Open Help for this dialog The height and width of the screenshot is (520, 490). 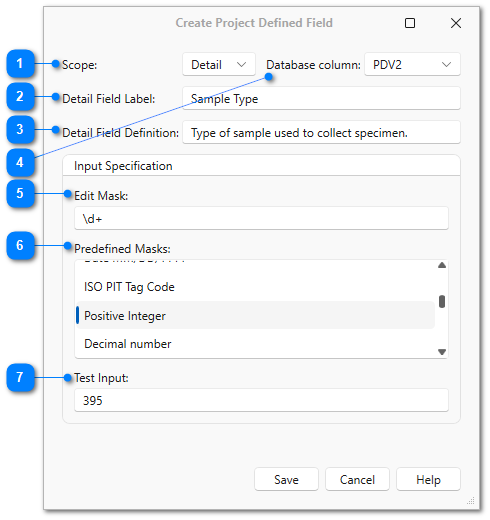pyautogui.click(x=428, y=479)
